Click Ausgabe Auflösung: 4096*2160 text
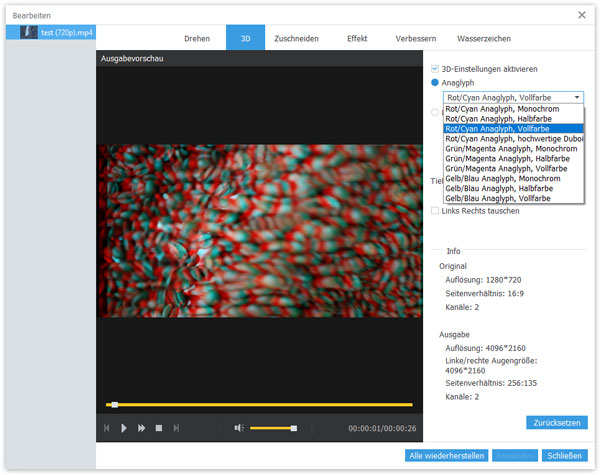600x475 pixels. tap(485, 348)
